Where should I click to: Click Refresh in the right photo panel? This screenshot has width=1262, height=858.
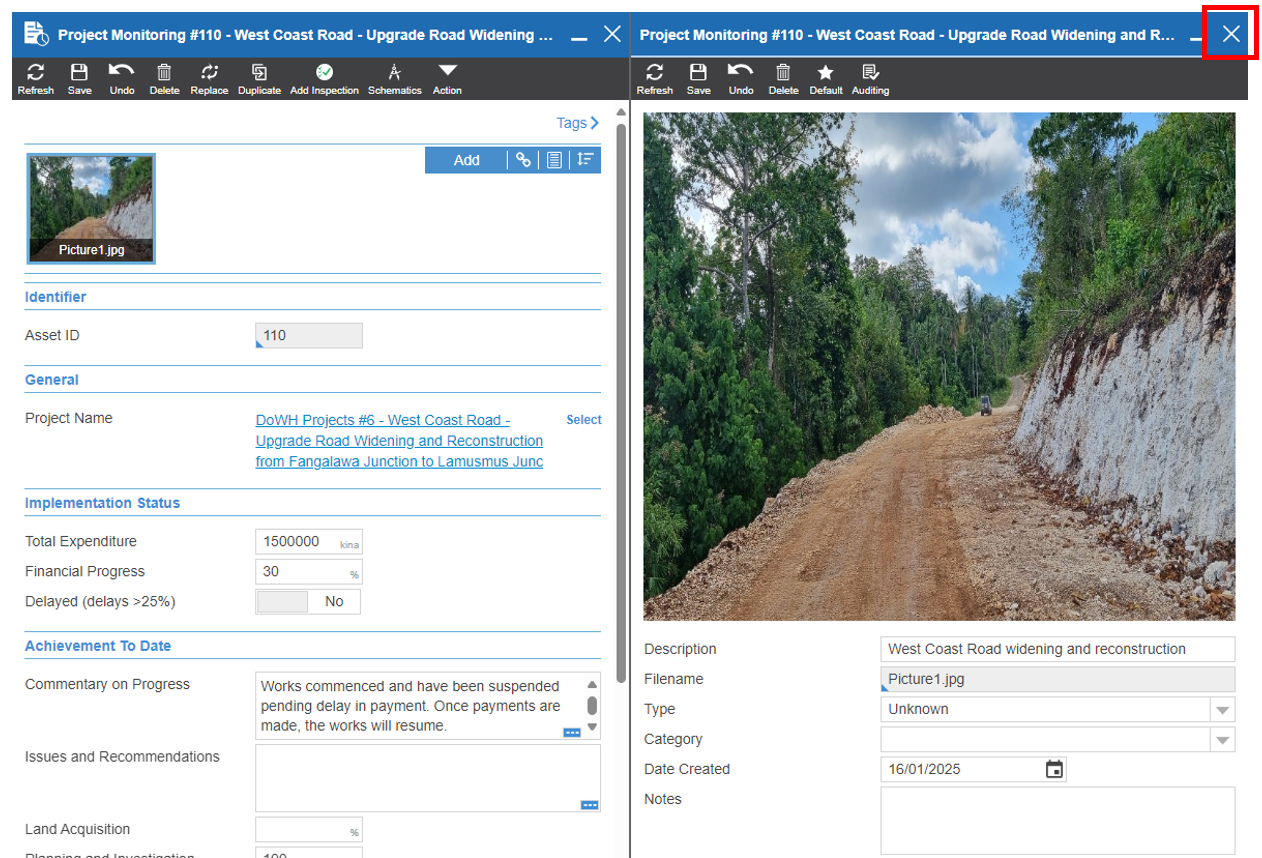click(x=655, y=79)
